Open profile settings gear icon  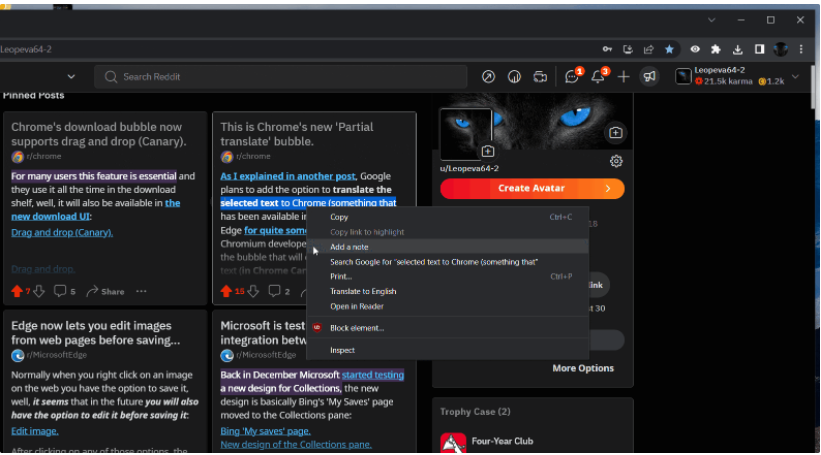click(616, 161)
